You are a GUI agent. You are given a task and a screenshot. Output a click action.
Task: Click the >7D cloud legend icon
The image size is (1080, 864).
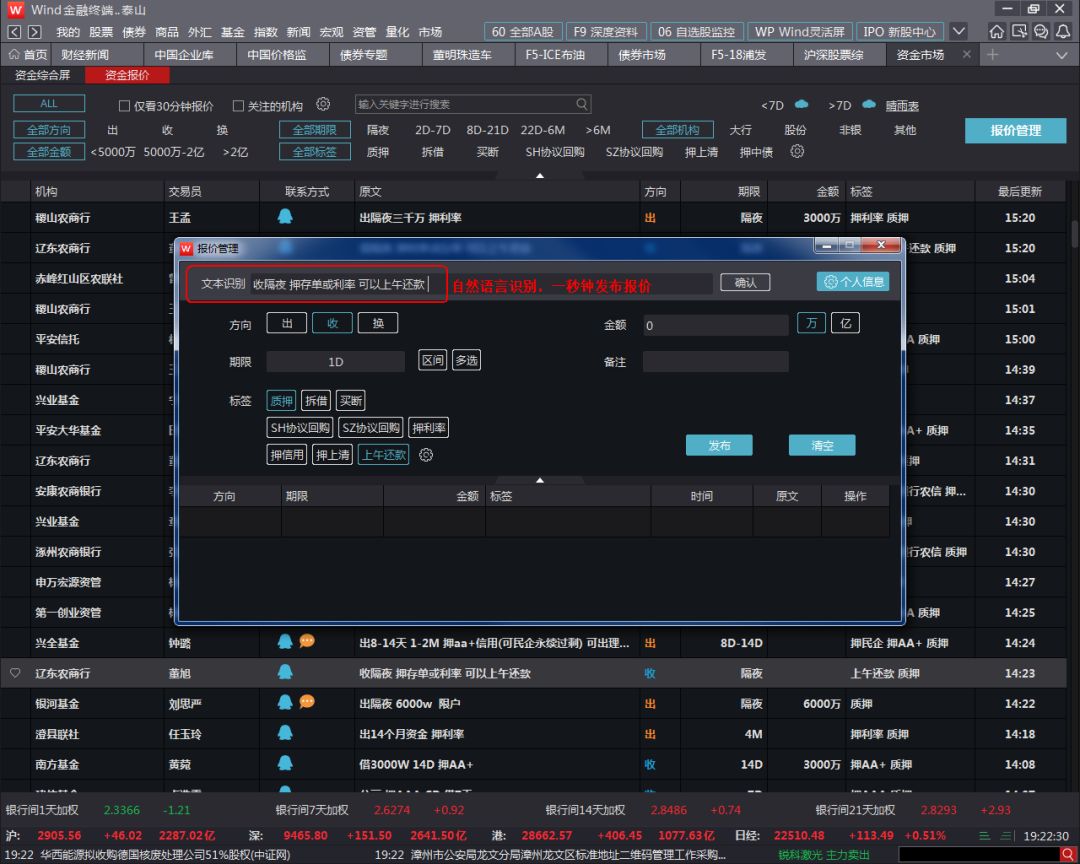pyautogui.click(x=869, y=105)
